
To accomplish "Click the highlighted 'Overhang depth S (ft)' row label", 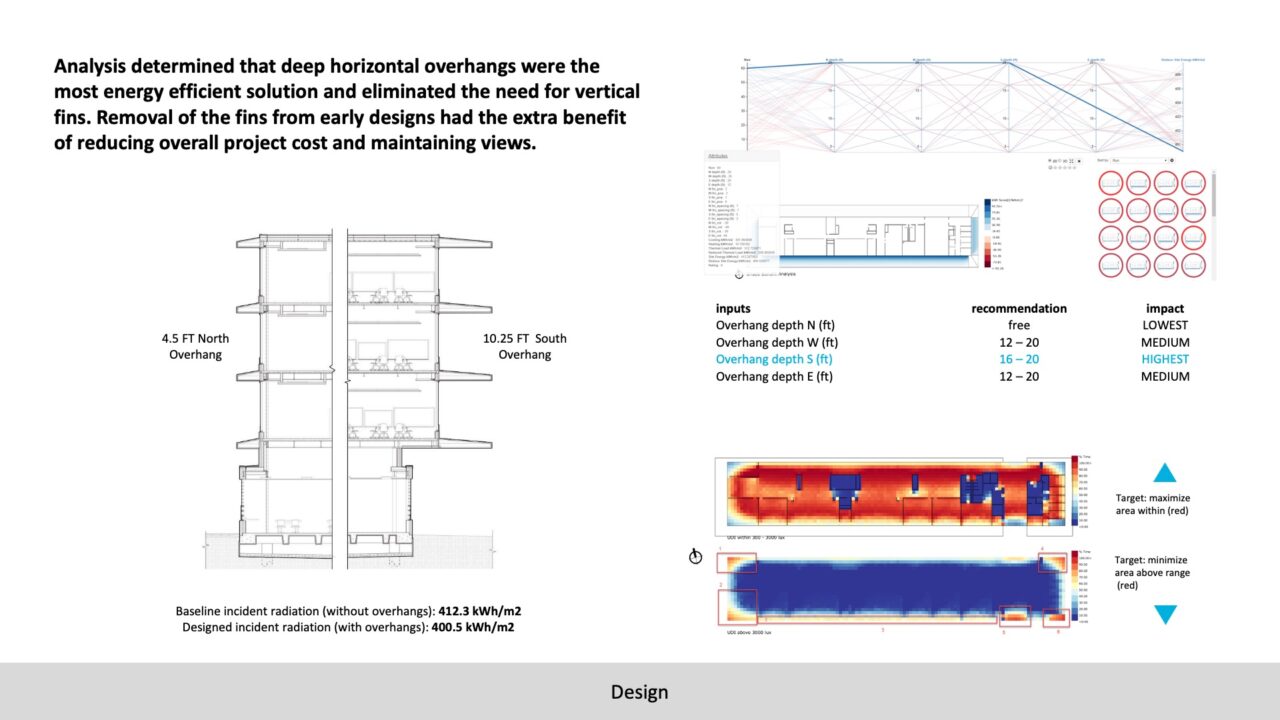I will pos(774,359).
